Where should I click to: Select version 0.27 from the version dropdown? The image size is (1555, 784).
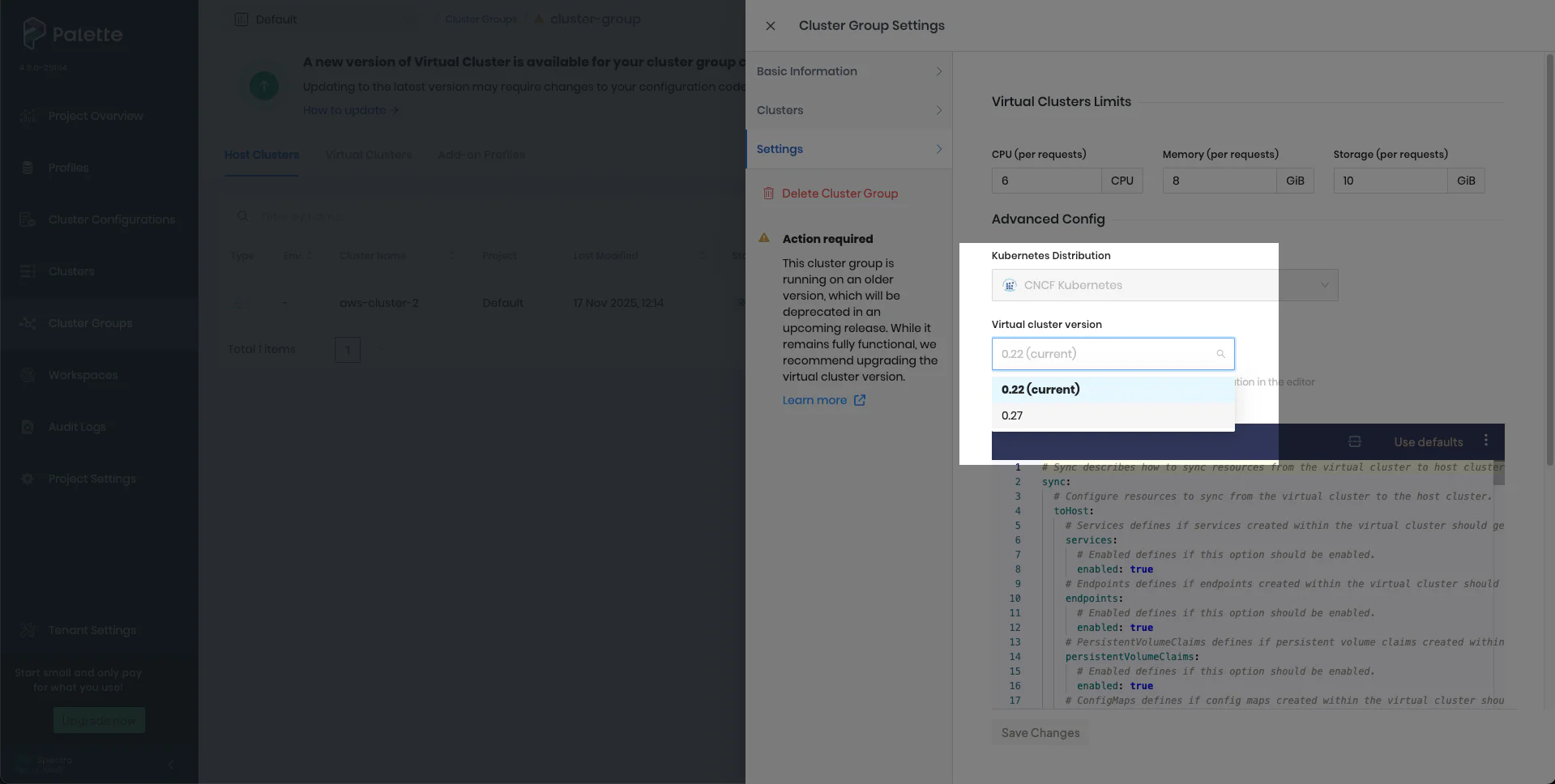tap(1011, 415)
